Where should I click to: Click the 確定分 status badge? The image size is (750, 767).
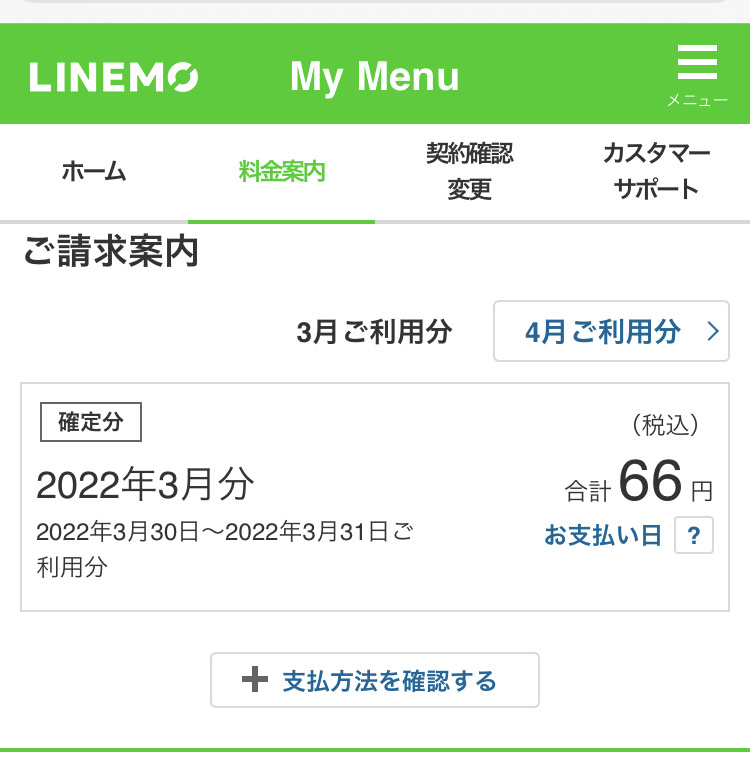pos(91,422)
